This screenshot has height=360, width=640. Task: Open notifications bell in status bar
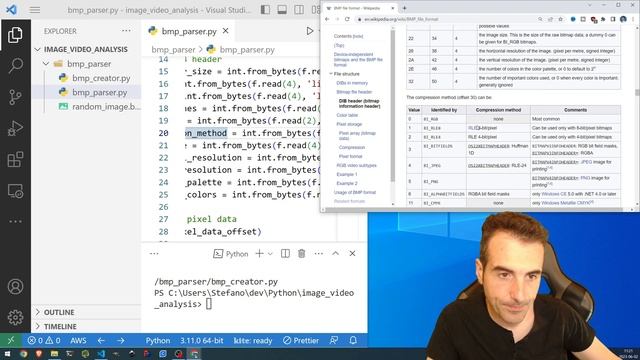[x=353, y=340]
